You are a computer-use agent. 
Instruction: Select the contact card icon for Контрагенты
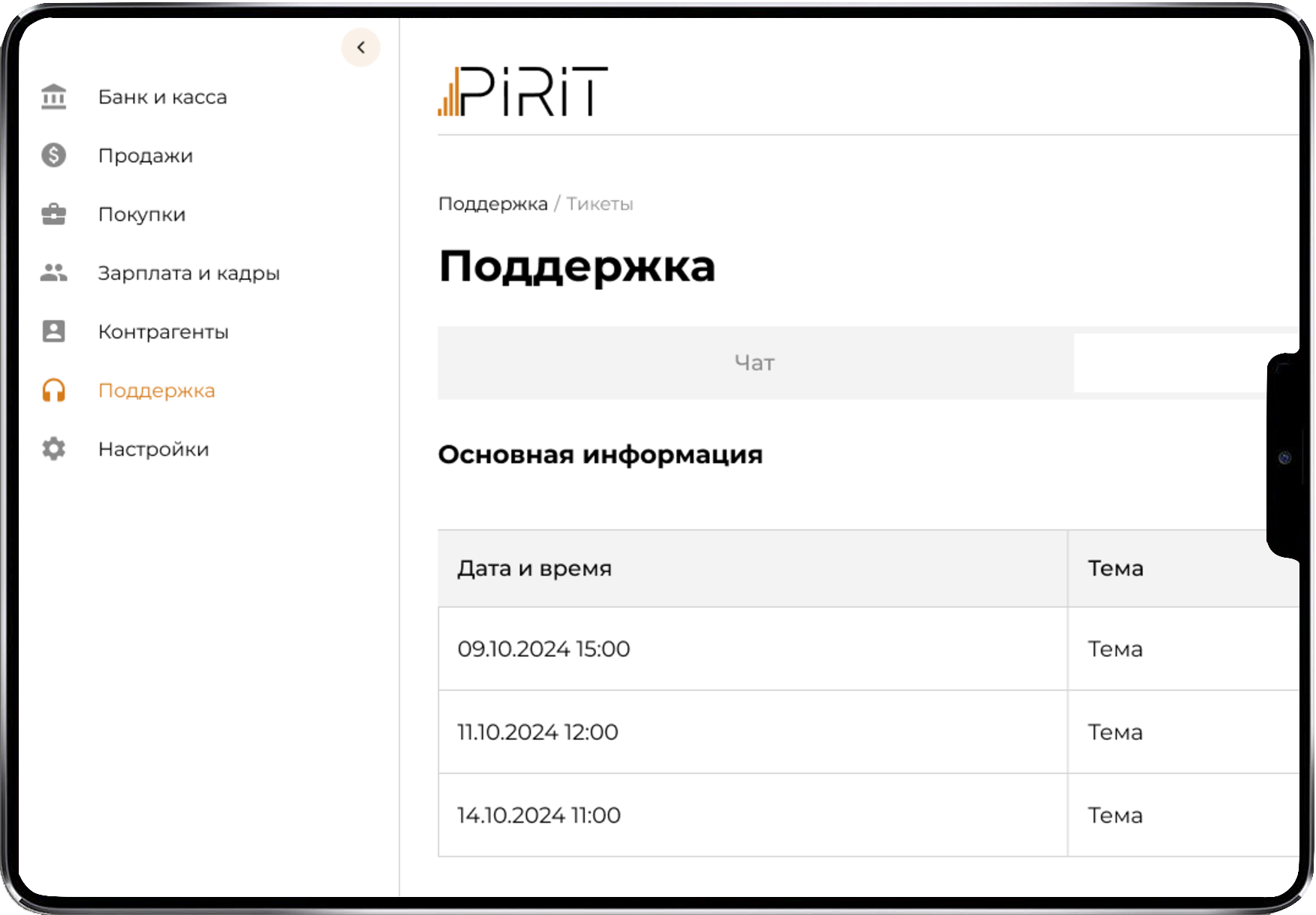pos(53,331)
